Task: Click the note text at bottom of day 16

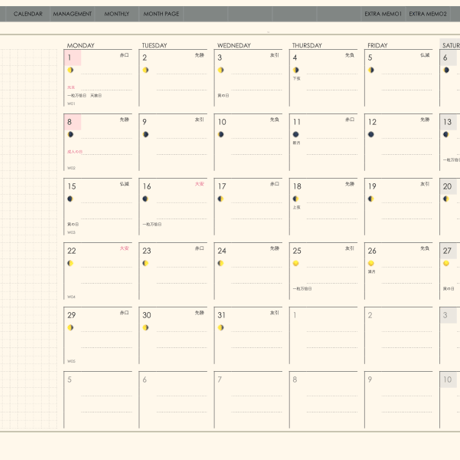Action: pyautogui.click(x=152, y=224)
